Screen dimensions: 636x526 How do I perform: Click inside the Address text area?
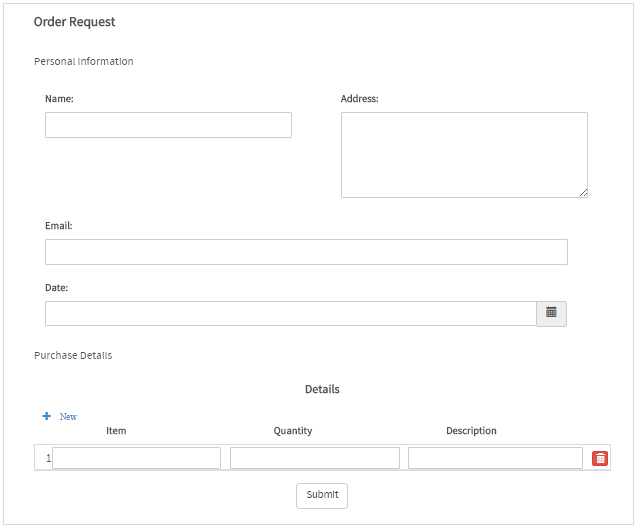463,154
